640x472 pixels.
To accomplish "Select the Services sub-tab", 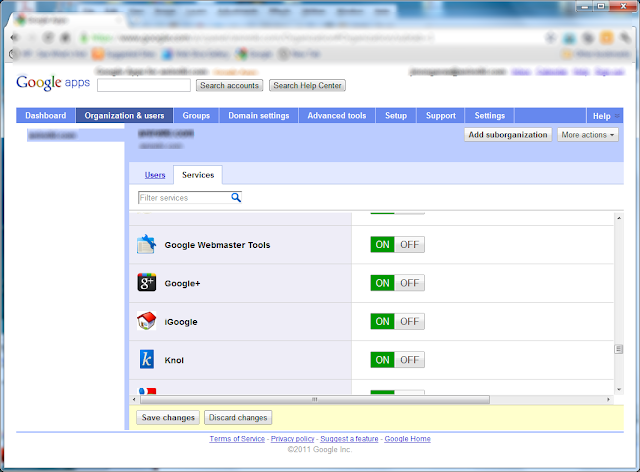I will pos(198,175).
